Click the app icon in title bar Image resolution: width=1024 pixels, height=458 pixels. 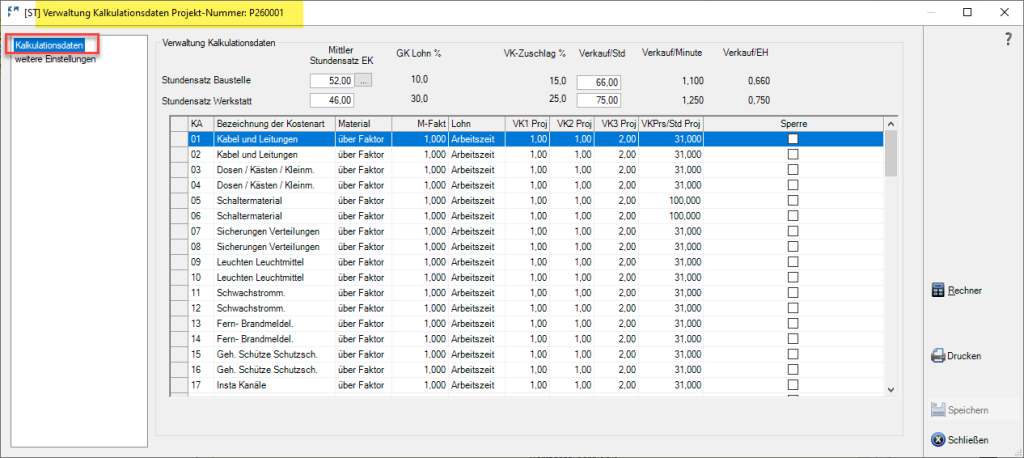click(x=12, y=12)
